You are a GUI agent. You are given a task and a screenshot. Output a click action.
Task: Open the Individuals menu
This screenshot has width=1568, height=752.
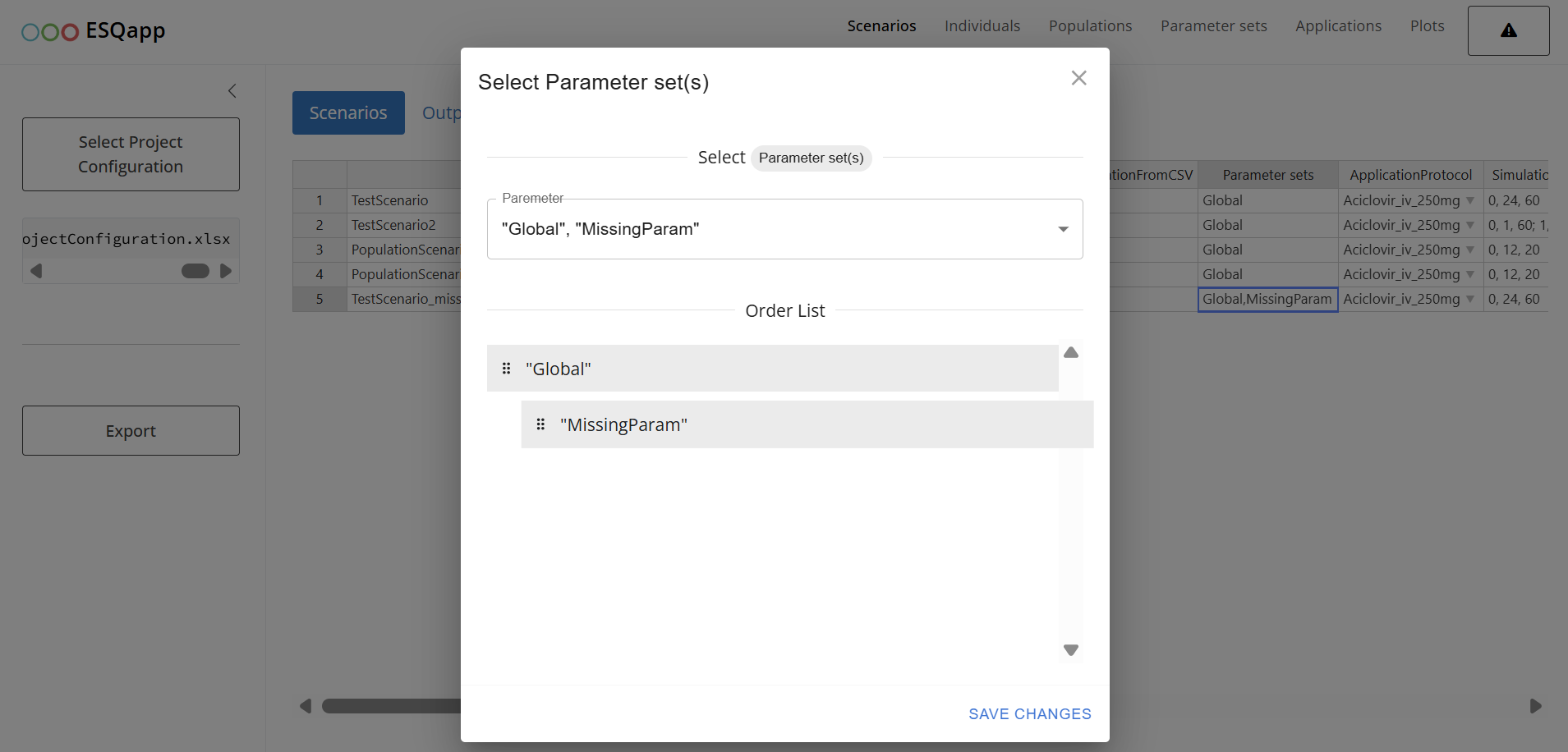982,26
